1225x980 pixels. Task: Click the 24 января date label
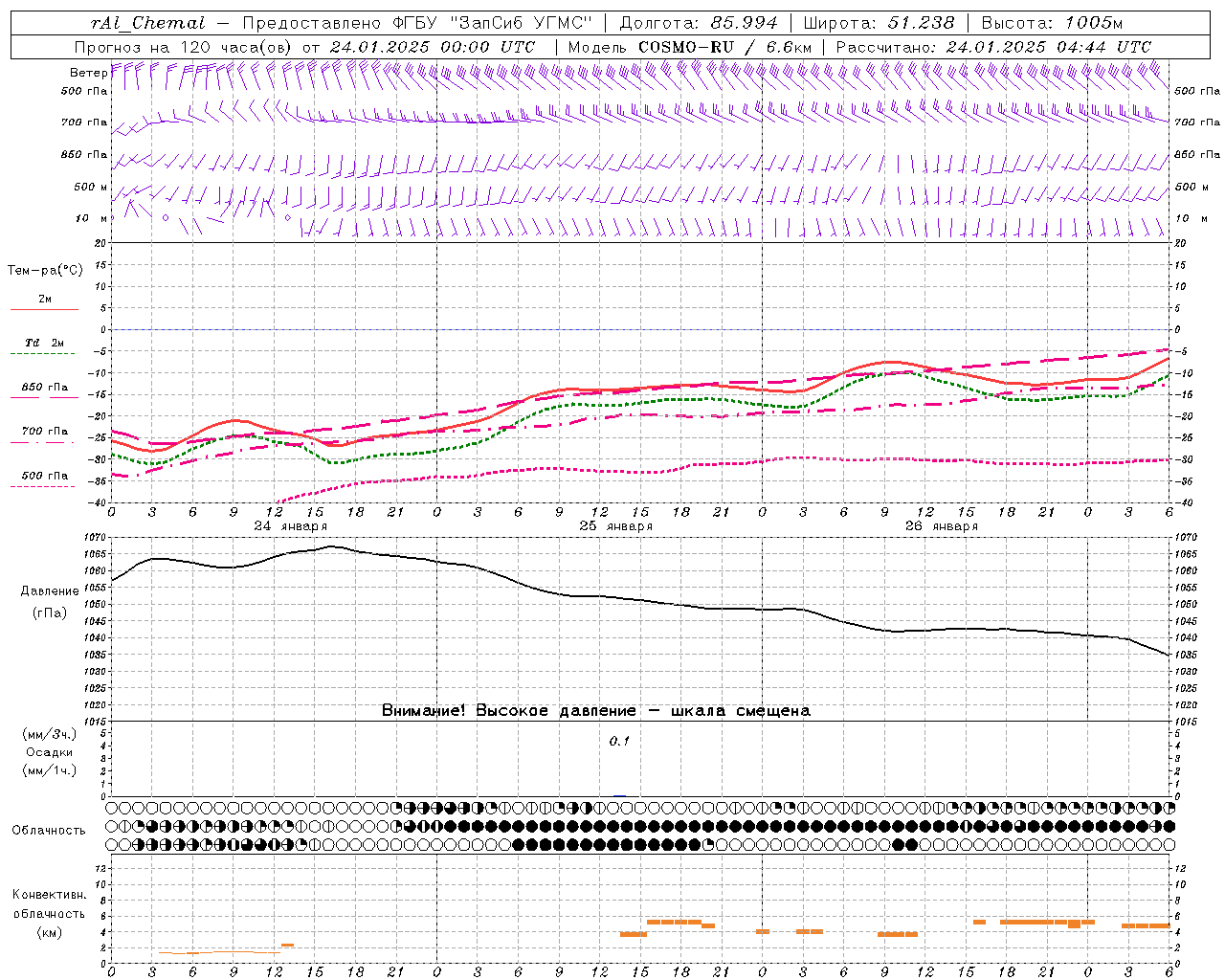tap(290, 526)
